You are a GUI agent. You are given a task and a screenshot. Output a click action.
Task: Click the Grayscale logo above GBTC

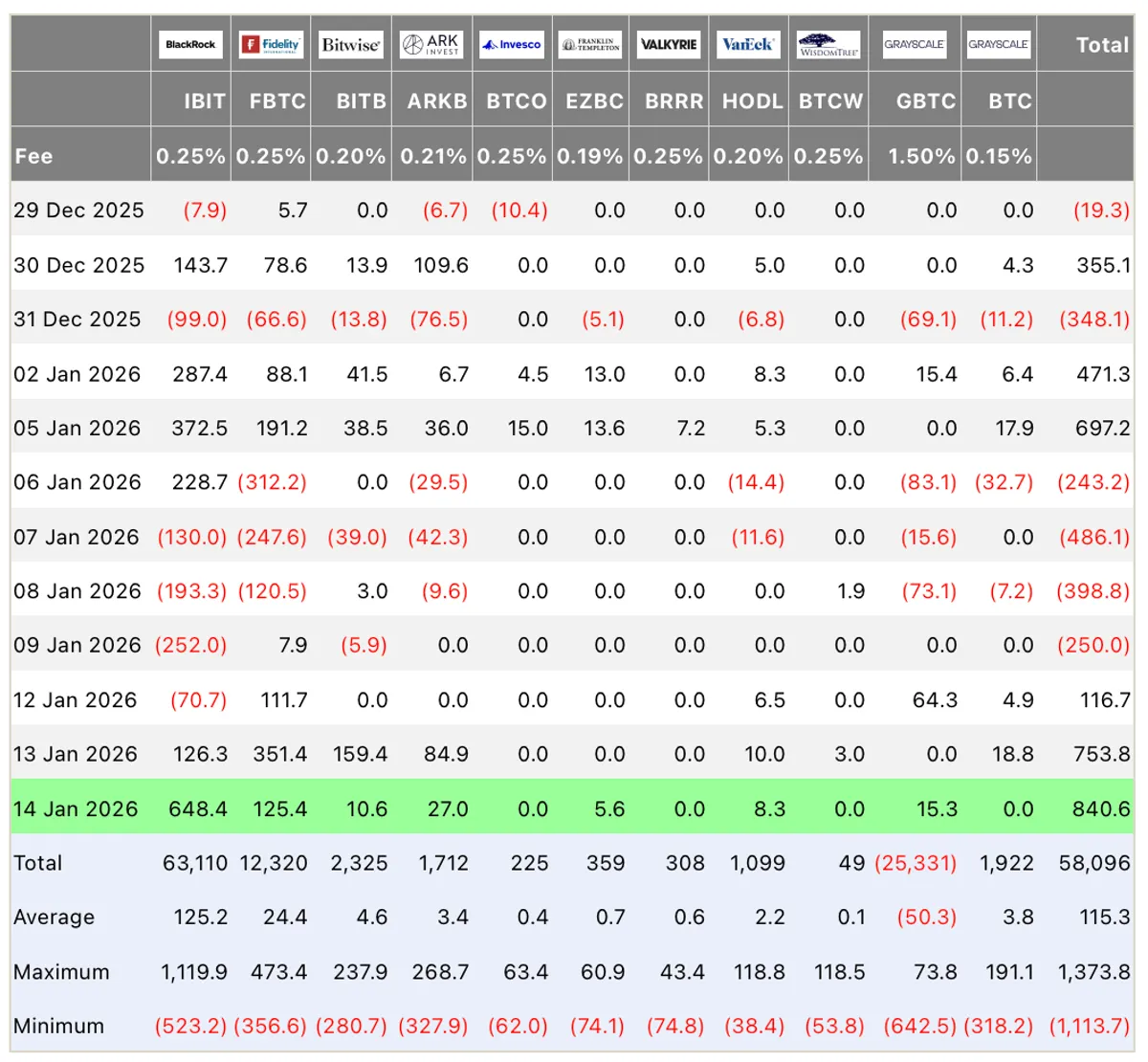tap(915, 44)
